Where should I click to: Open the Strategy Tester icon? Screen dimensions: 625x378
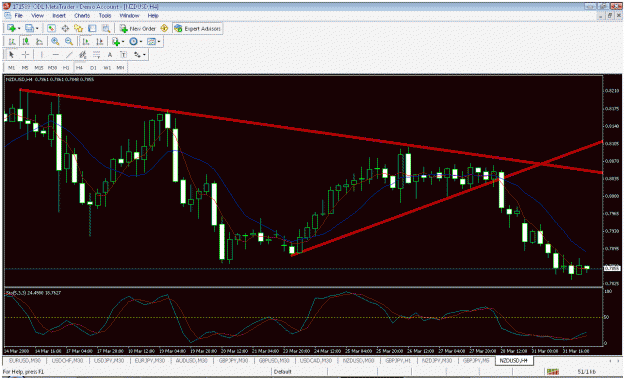(x=106, y=28)
